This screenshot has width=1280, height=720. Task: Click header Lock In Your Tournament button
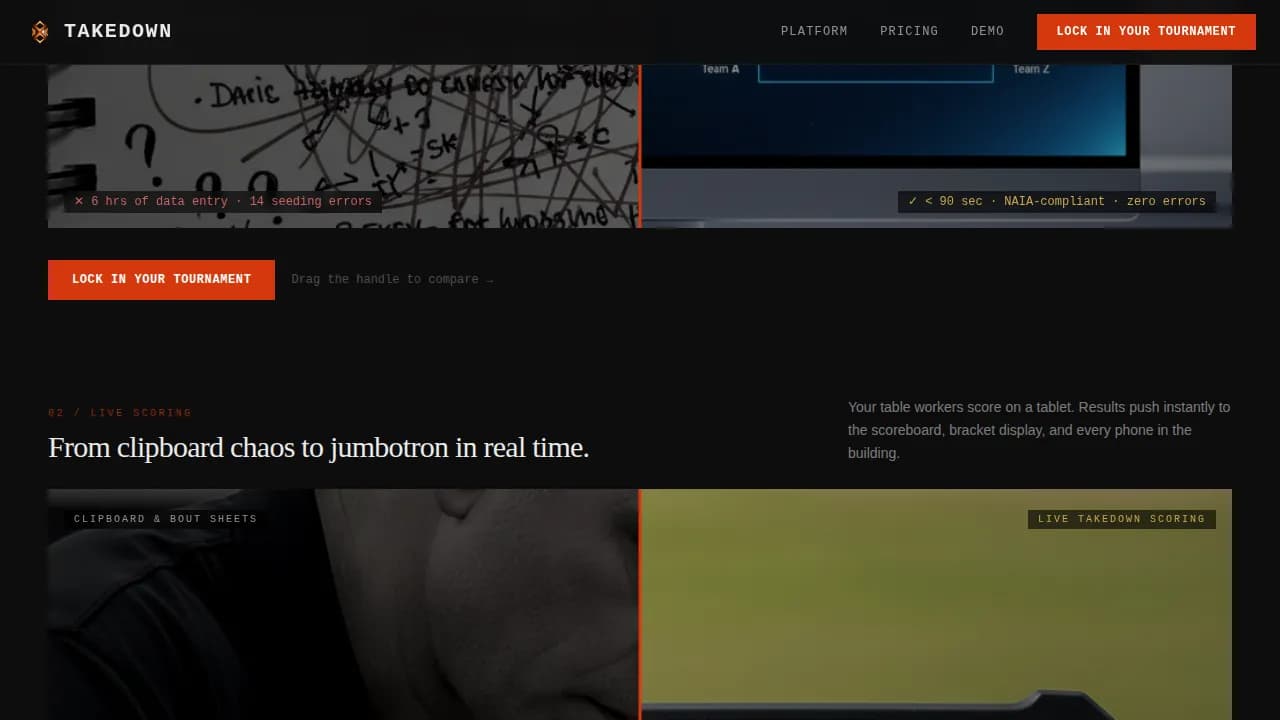pos(1146,31)
